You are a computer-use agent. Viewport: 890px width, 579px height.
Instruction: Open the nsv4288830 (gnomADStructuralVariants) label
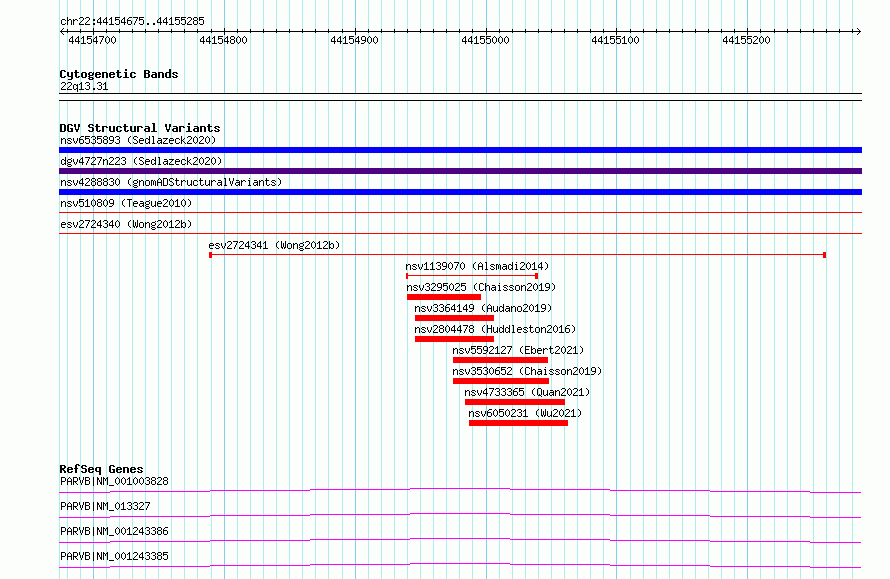171,182
